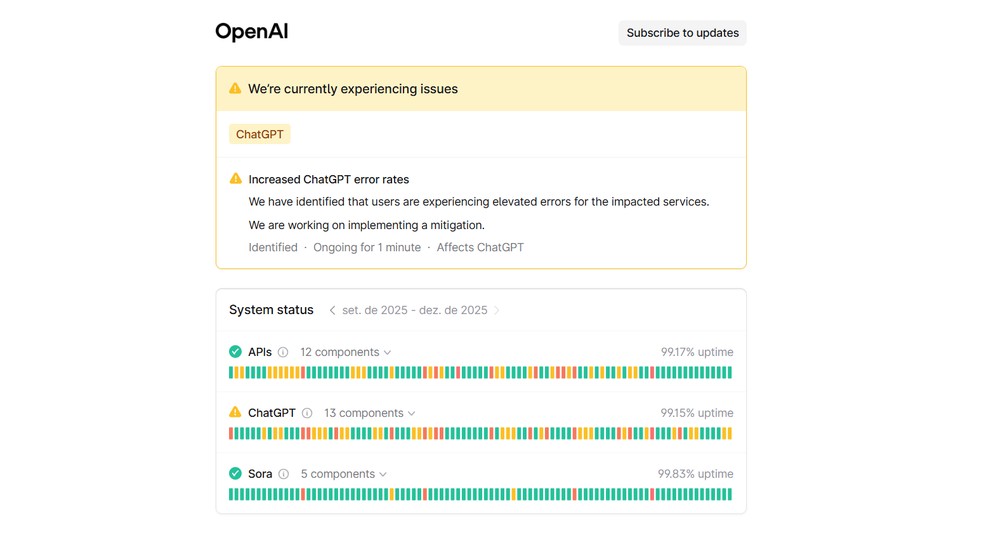Go to previous date range with left chevron
This screenshot has width=984, height=533.
332,310
